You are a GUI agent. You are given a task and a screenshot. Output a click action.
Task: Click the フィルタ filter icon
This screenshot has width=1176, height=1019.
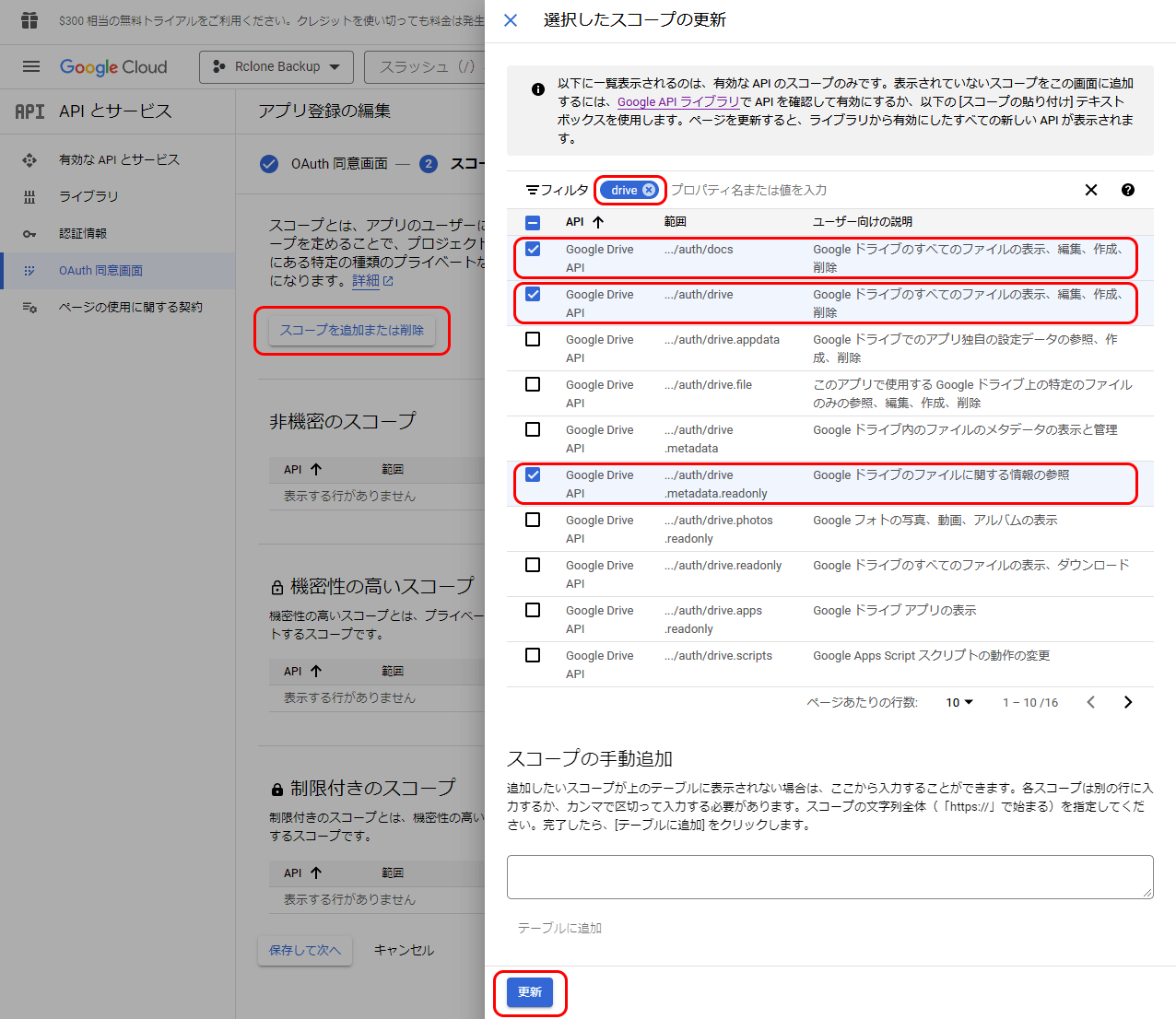(x=532, y=190)
